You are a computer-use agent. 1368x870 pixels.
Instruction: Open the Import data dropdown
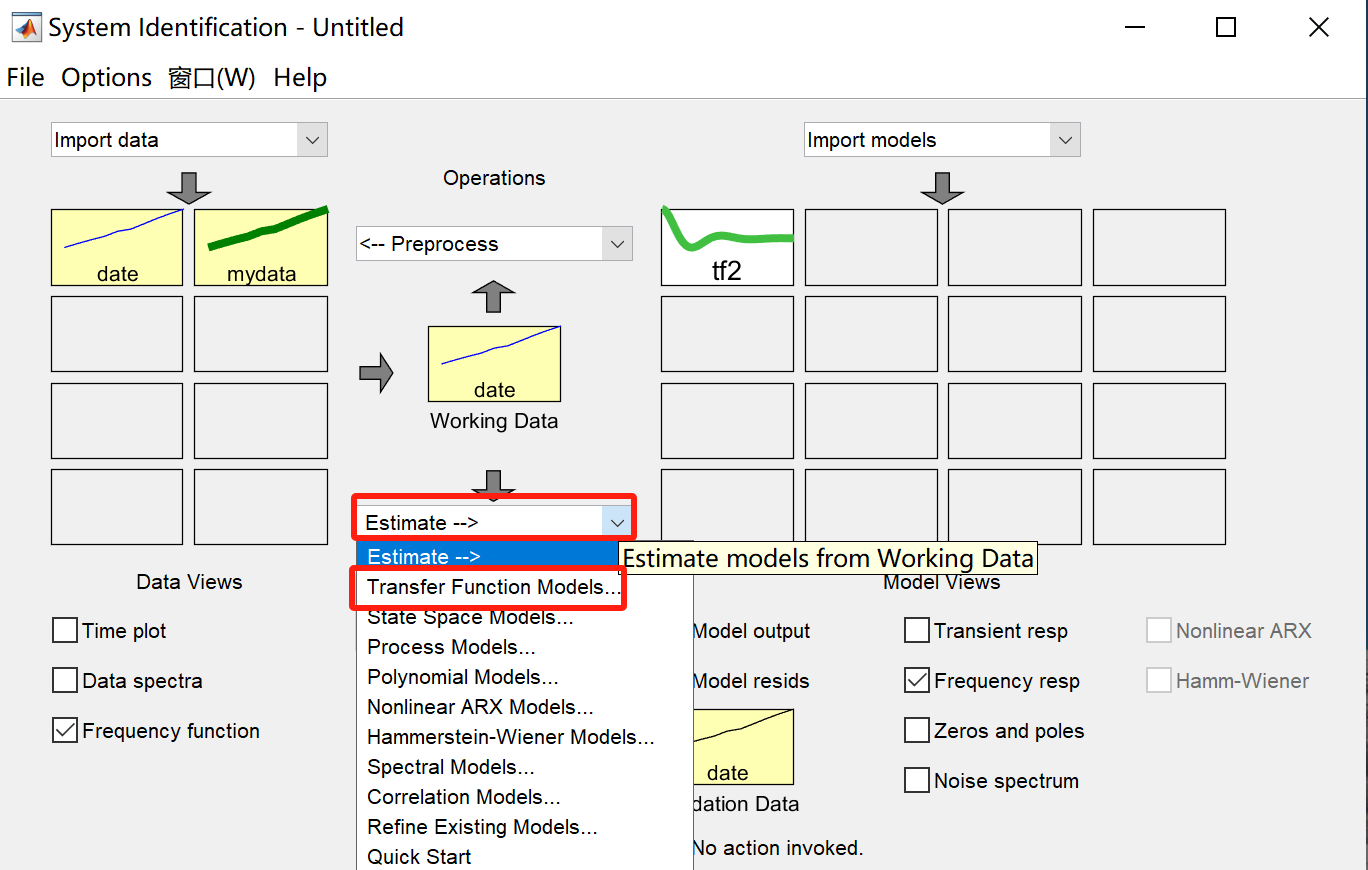pyautogui.click(x=189, y=140)
